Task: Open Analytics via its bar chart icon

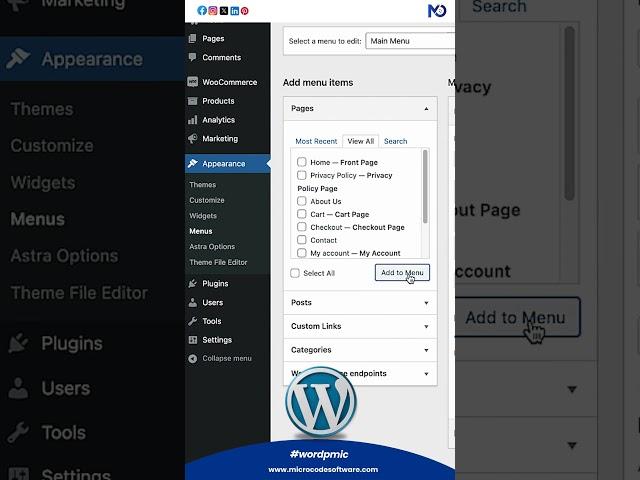Action: pyautogui.click(x=192, y=120)
